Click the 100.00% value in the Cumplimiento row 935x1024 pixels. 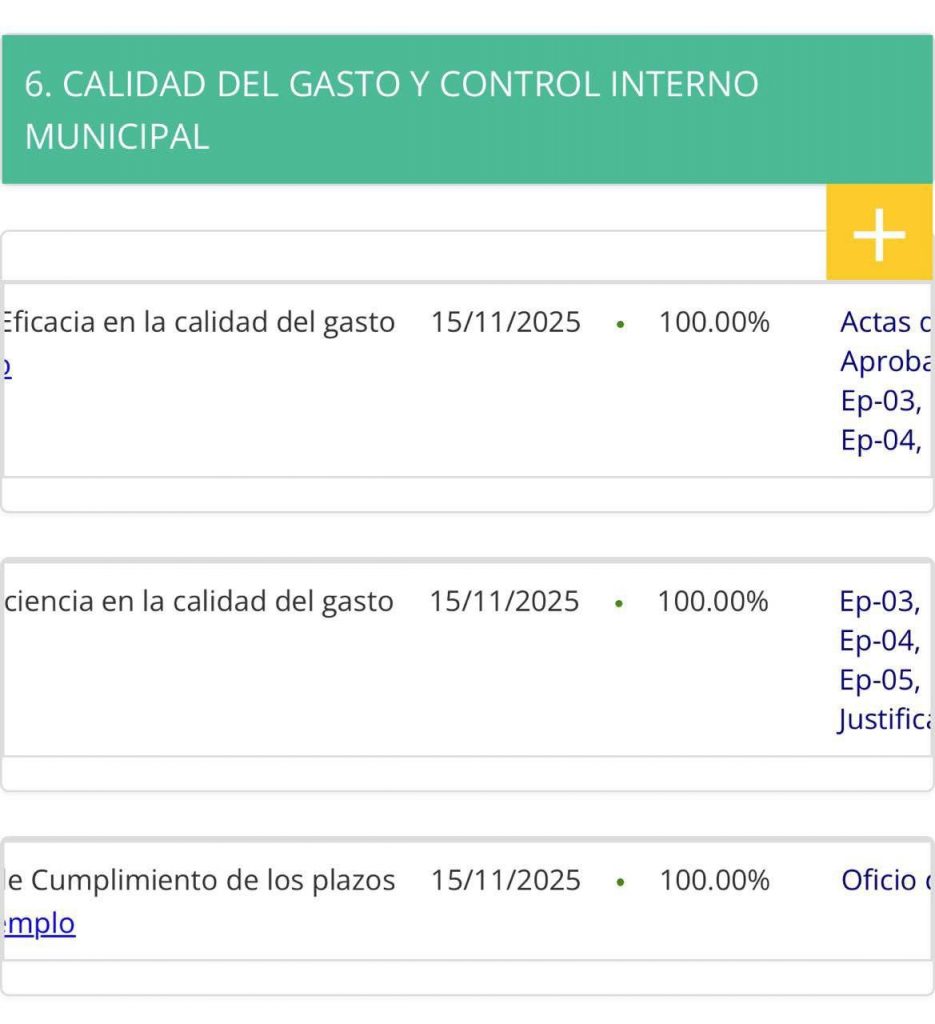point(714,881)
